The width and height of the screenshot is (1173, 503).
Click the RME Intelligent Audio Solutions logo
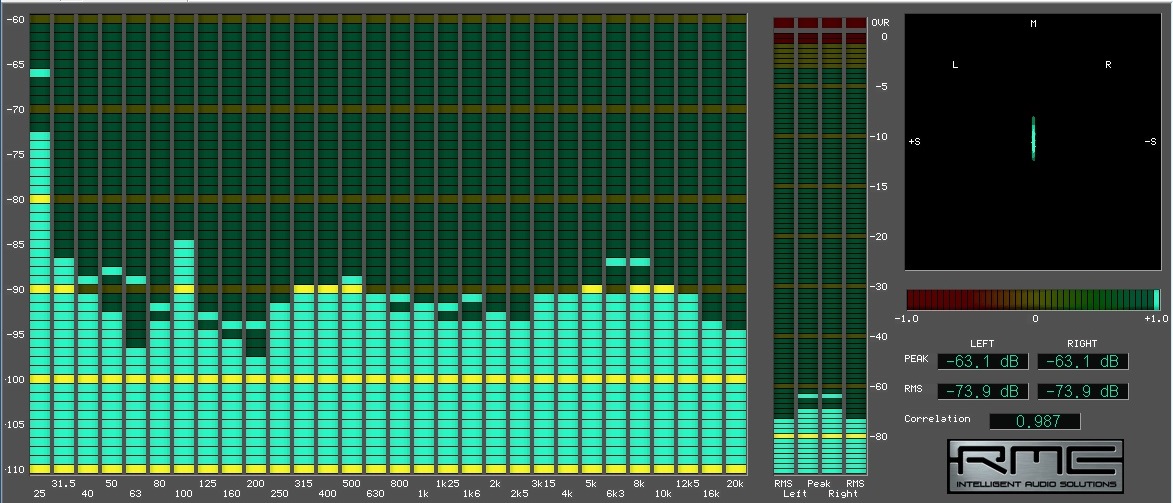[x=1035, y=466]
